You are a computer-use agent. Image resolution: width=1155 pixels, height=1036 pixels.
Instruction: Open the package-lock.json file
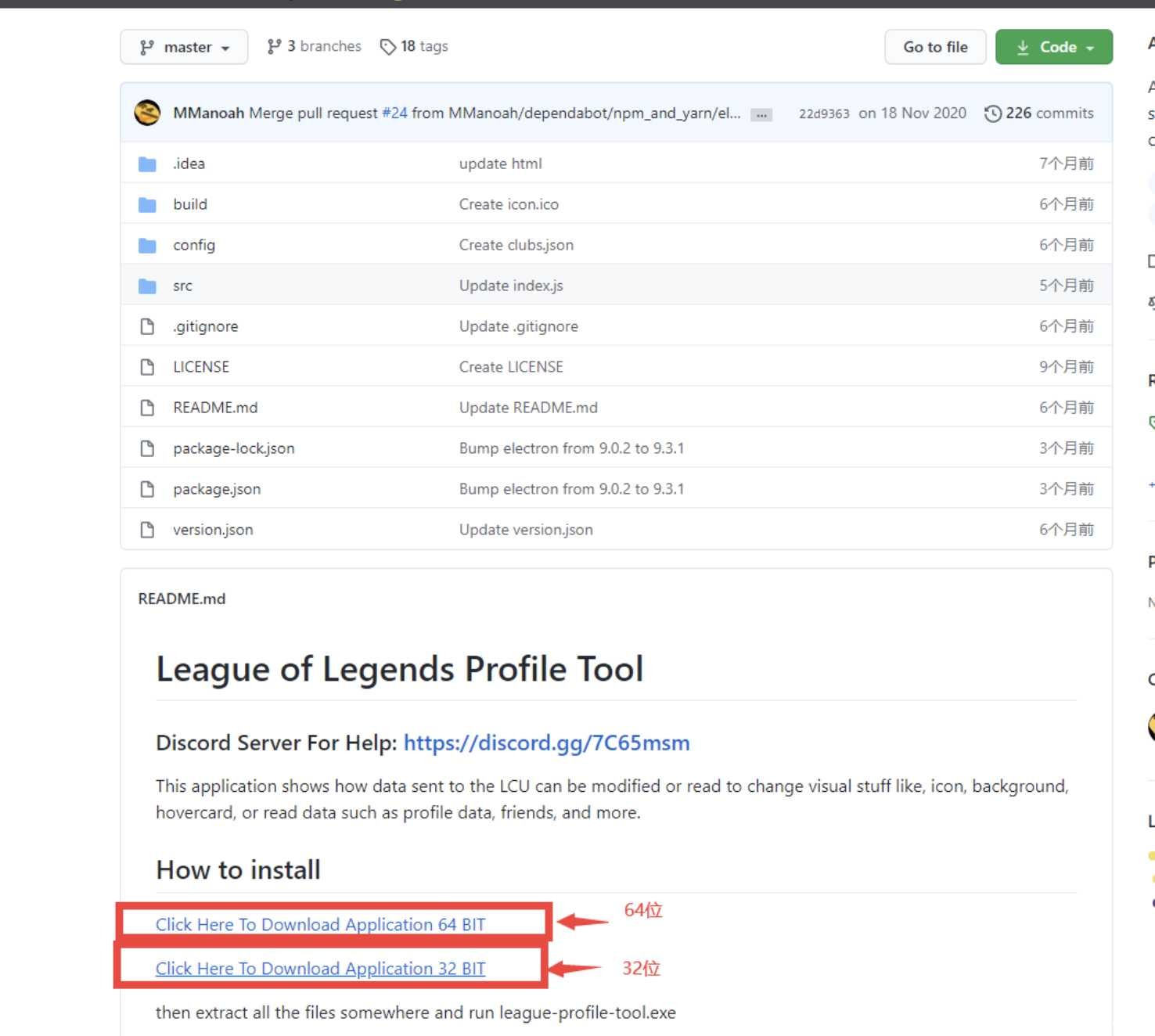(234, 448)
